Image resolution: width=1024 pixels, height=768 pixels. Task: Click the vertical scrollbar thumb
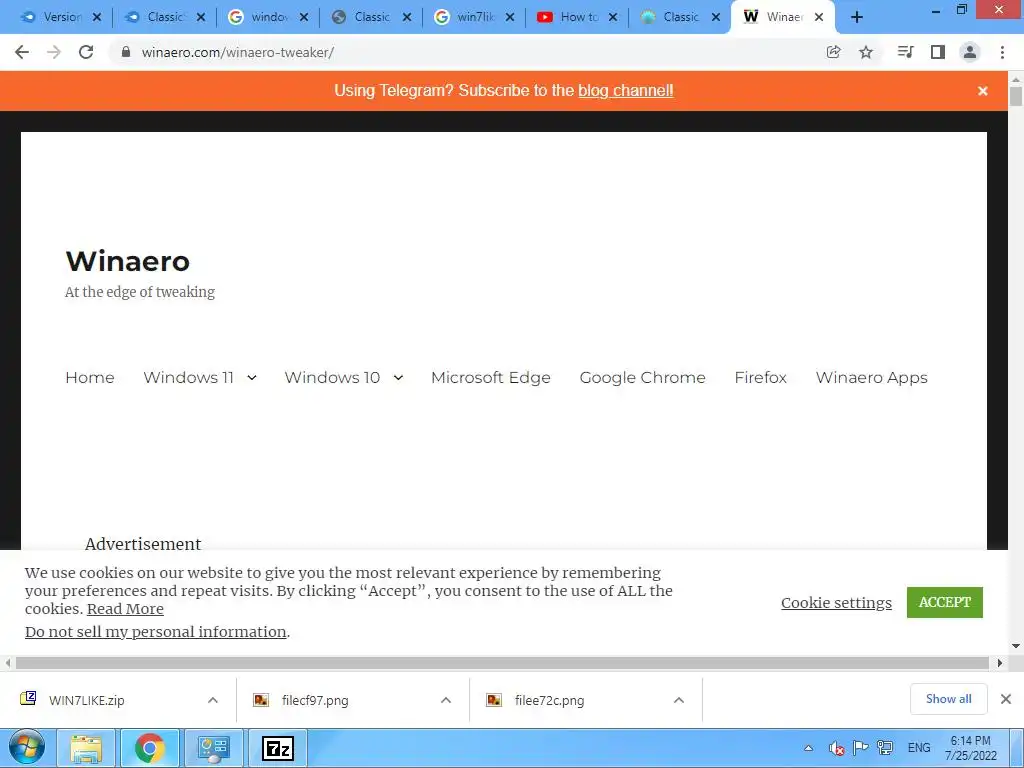(x=1016, y=95)
